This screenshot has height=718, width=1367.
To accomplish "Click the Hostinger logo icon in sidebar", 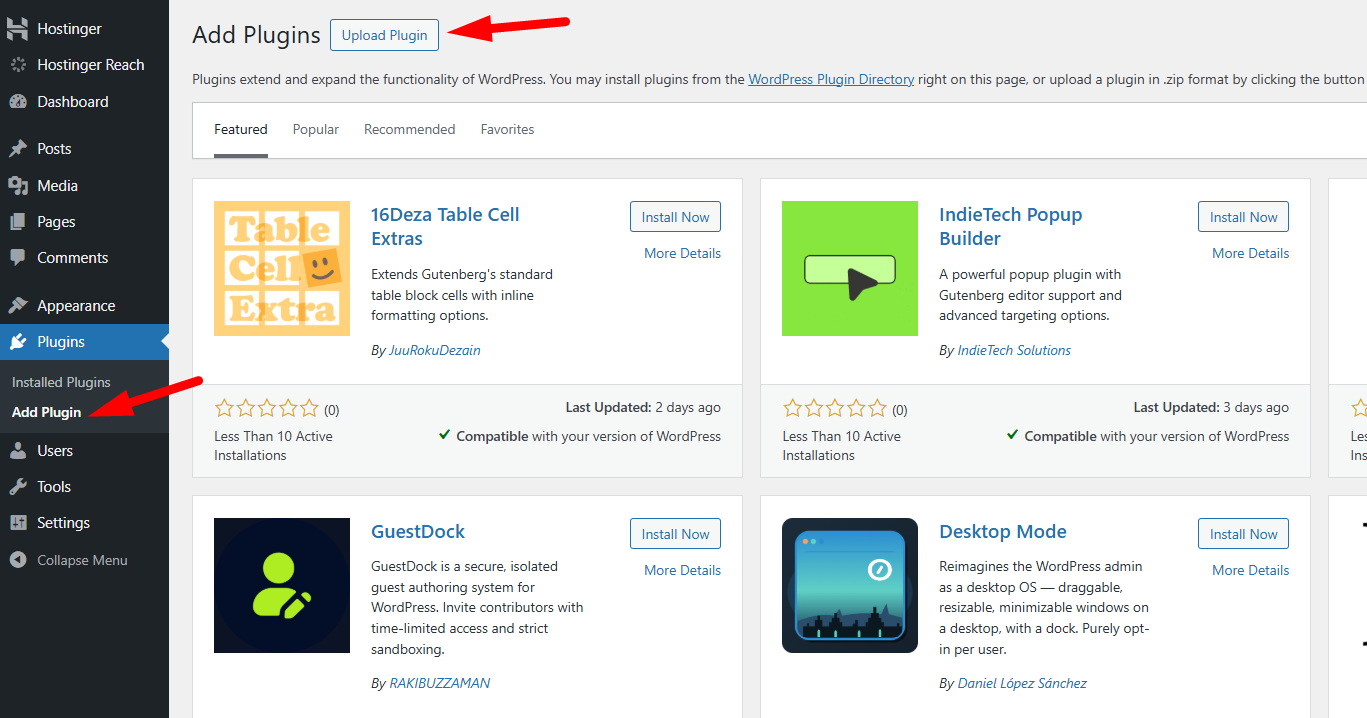I will 17,29.
